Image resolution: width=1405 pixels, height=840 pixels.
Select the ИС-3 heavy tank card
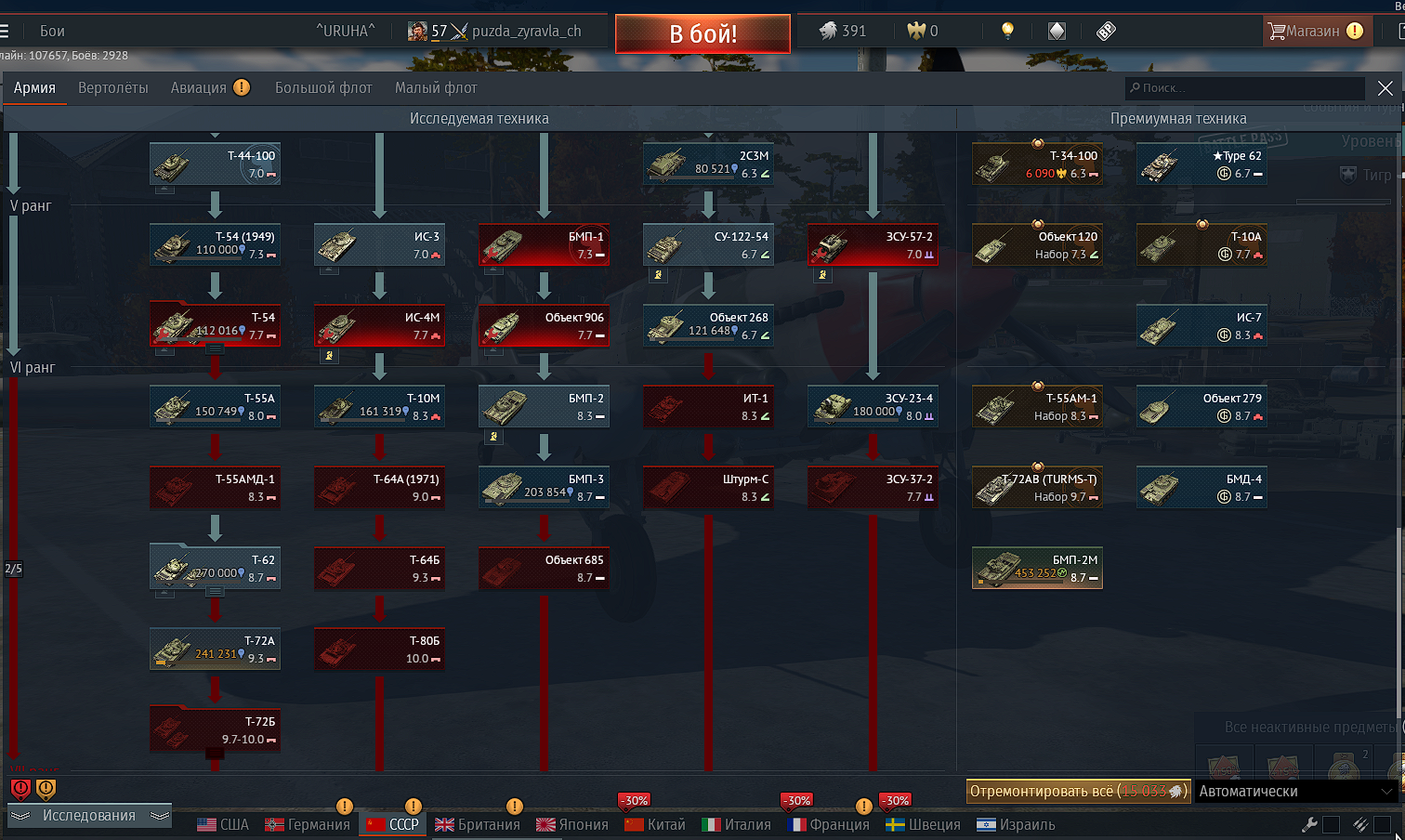(x=379, y=244)
